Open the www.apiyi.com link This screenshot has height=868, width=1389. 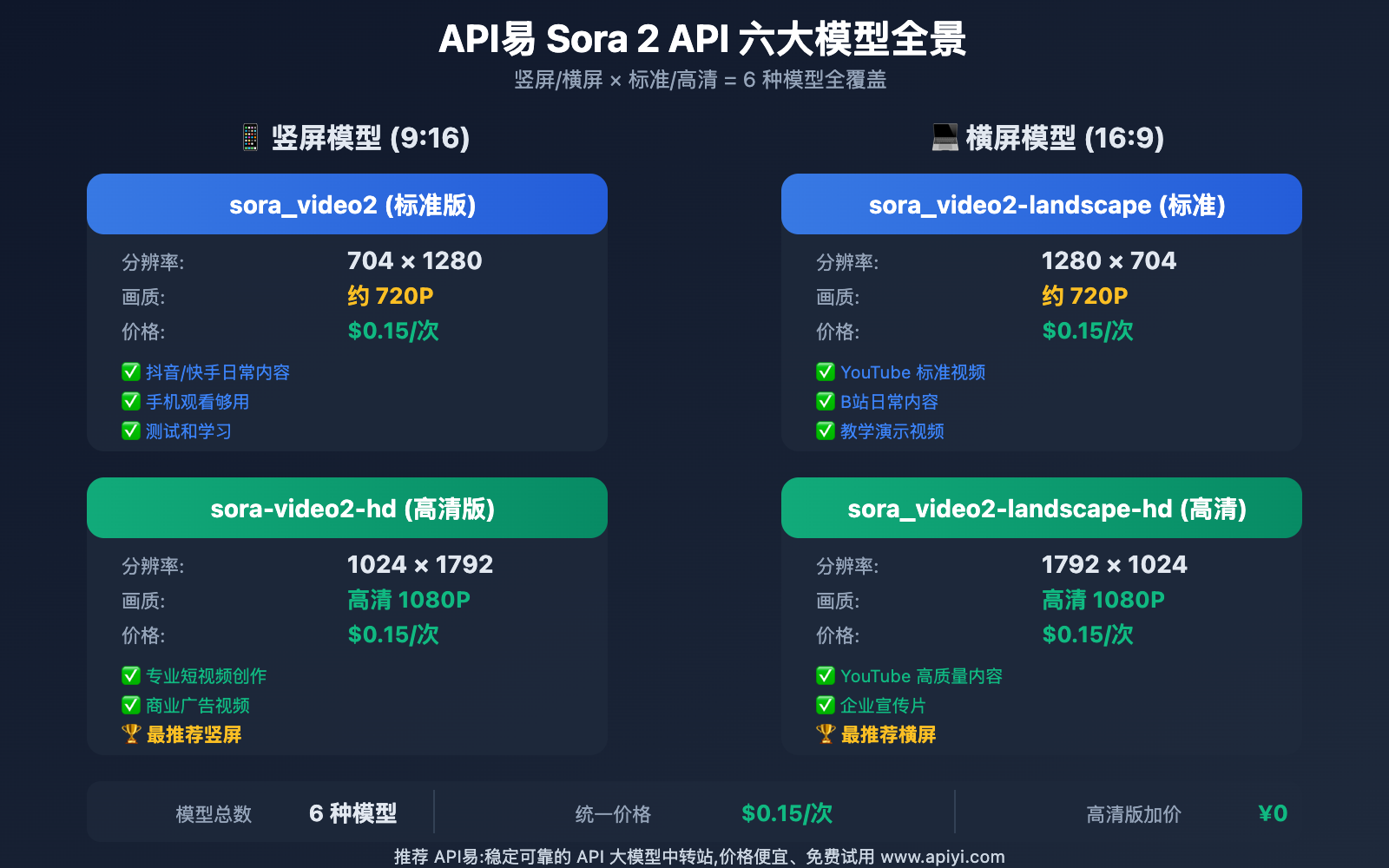tap(942, 857)
